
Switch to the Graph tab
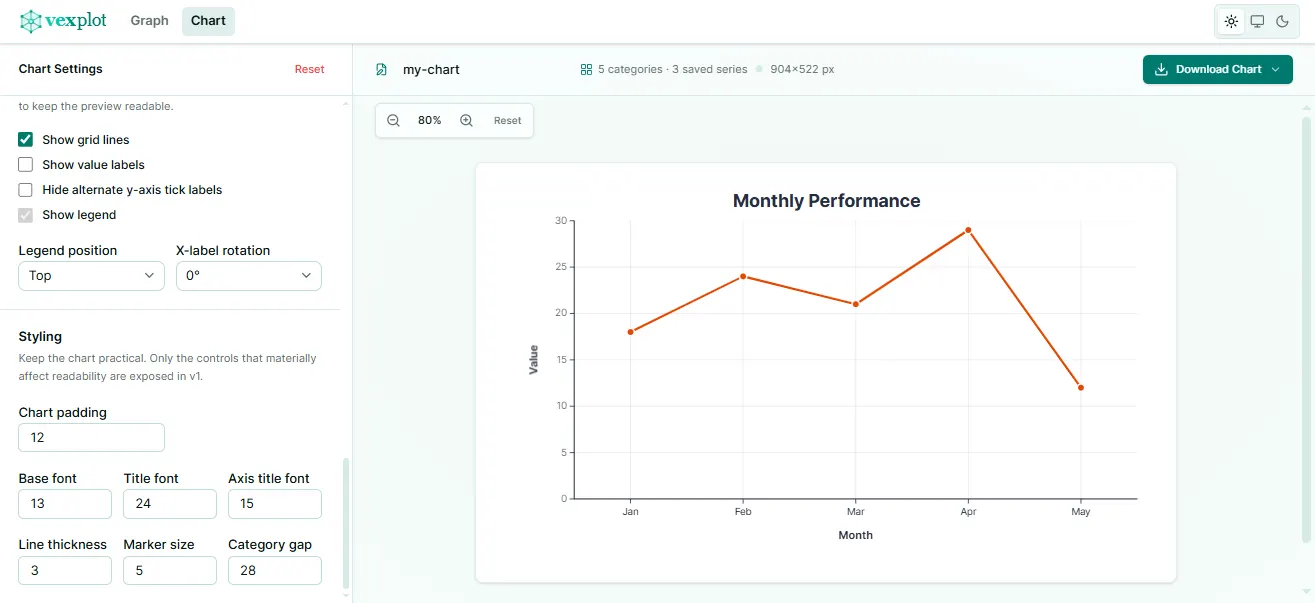click(149, 20)
